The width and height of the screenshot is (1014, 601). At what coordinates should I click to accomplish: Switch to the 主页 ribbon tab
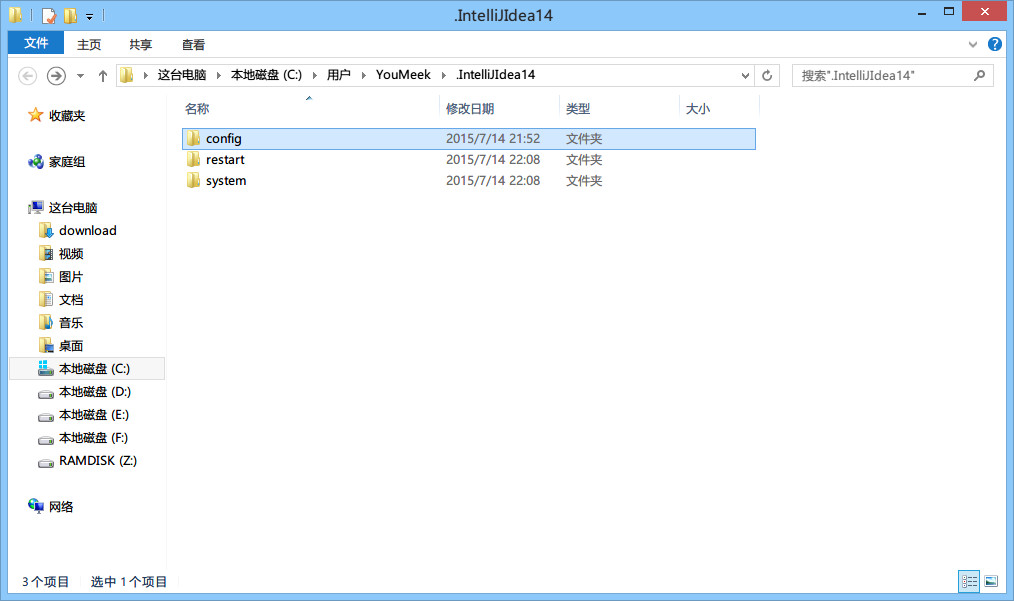[x=88, y=44]
